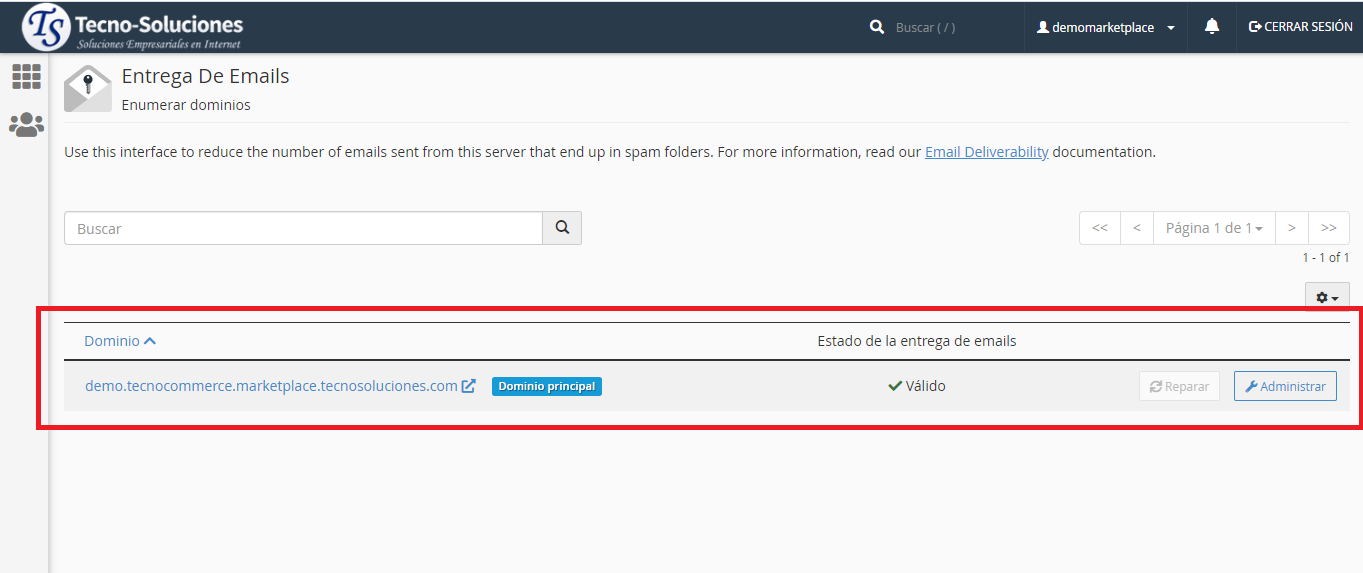The width and height of the screenshot is (1363, 573).
Task: Click the external link icon next to domain
Action: pos(468,386)
